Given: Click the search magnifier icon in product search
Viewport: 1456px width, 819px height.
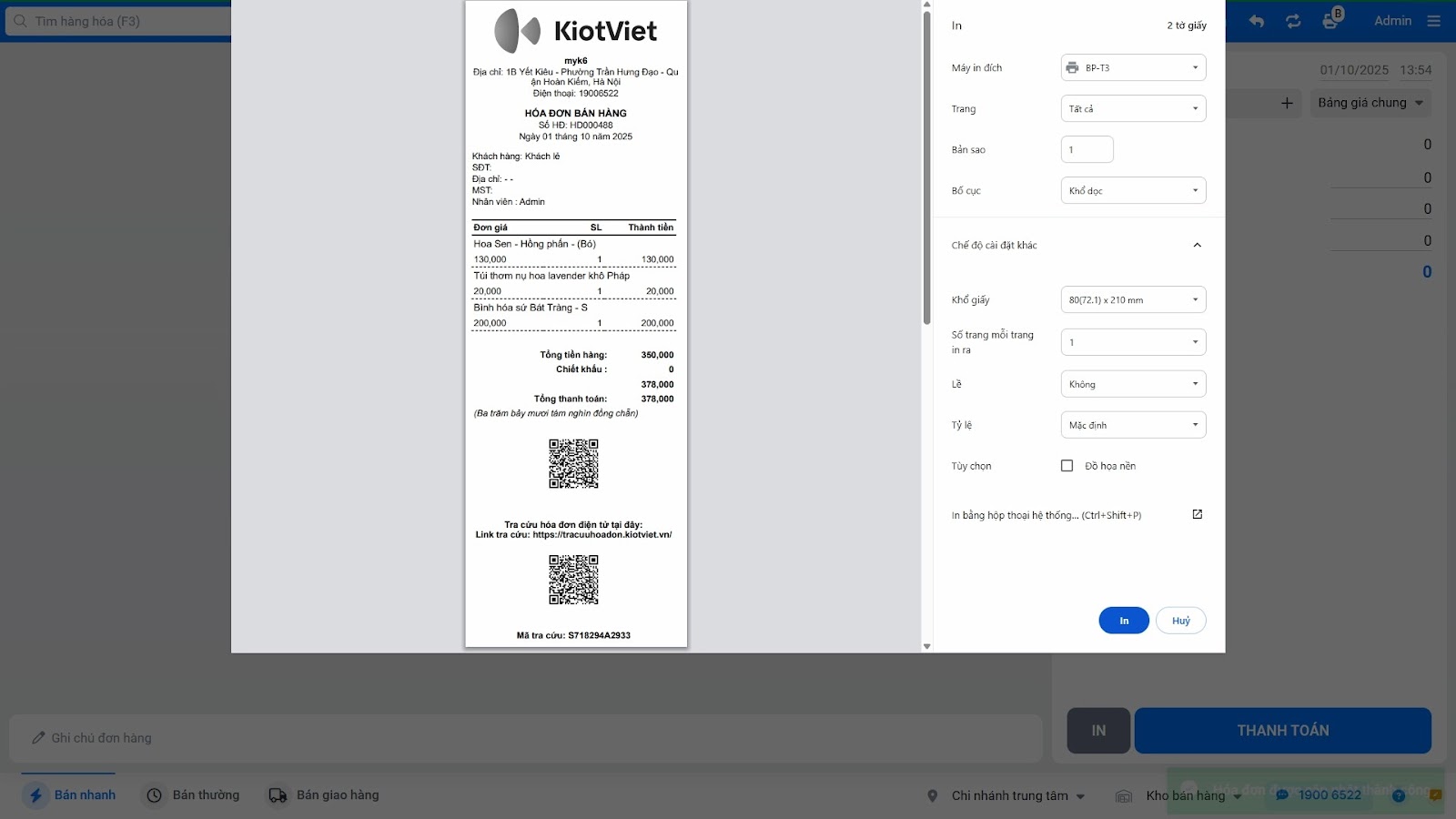Looking at the screenshot, I should click(20, 21).
